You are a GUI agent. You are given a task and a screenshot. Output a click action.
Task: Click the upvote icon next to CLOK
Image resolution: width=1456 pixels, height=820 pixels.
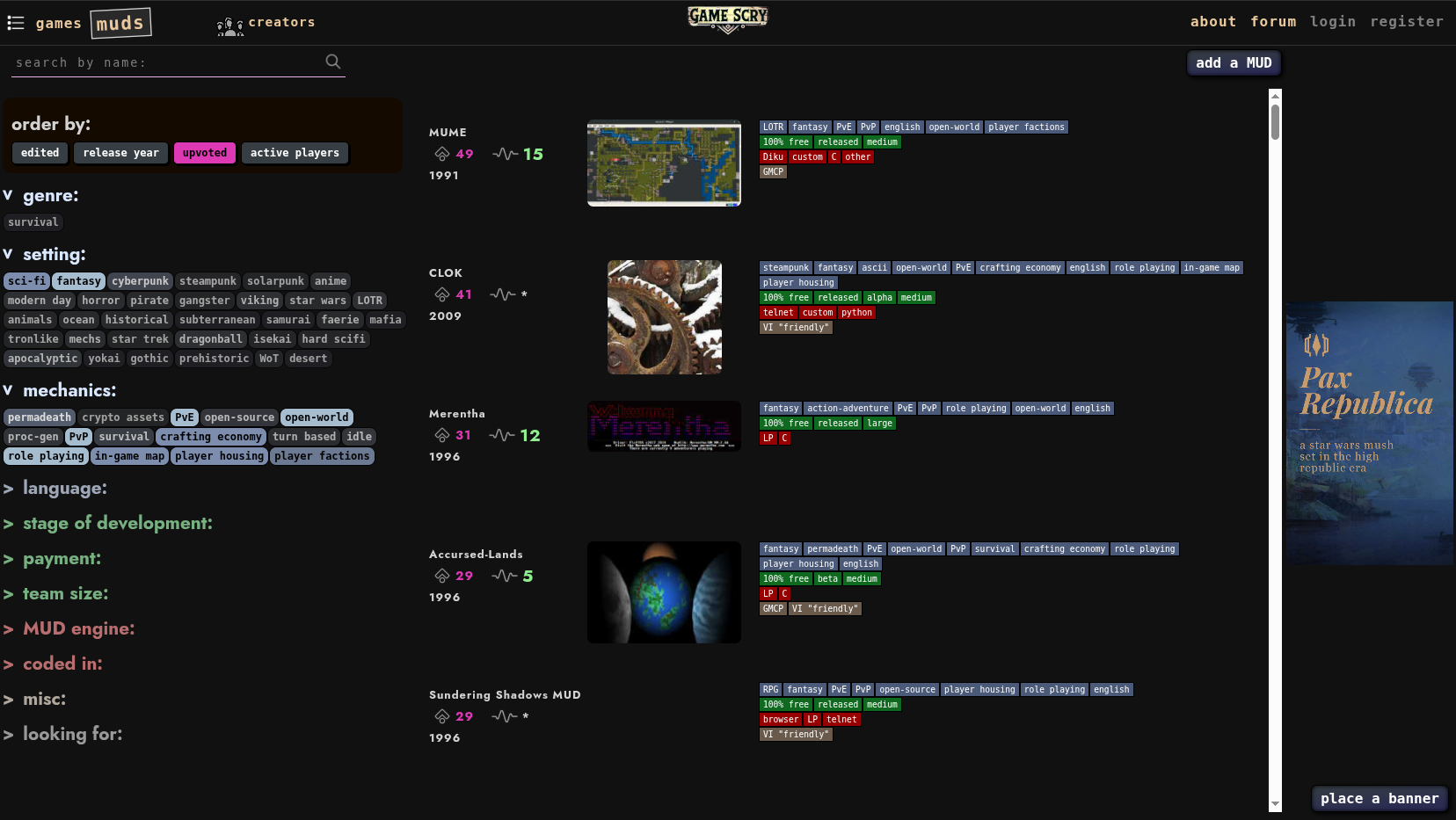coord(441,294)
